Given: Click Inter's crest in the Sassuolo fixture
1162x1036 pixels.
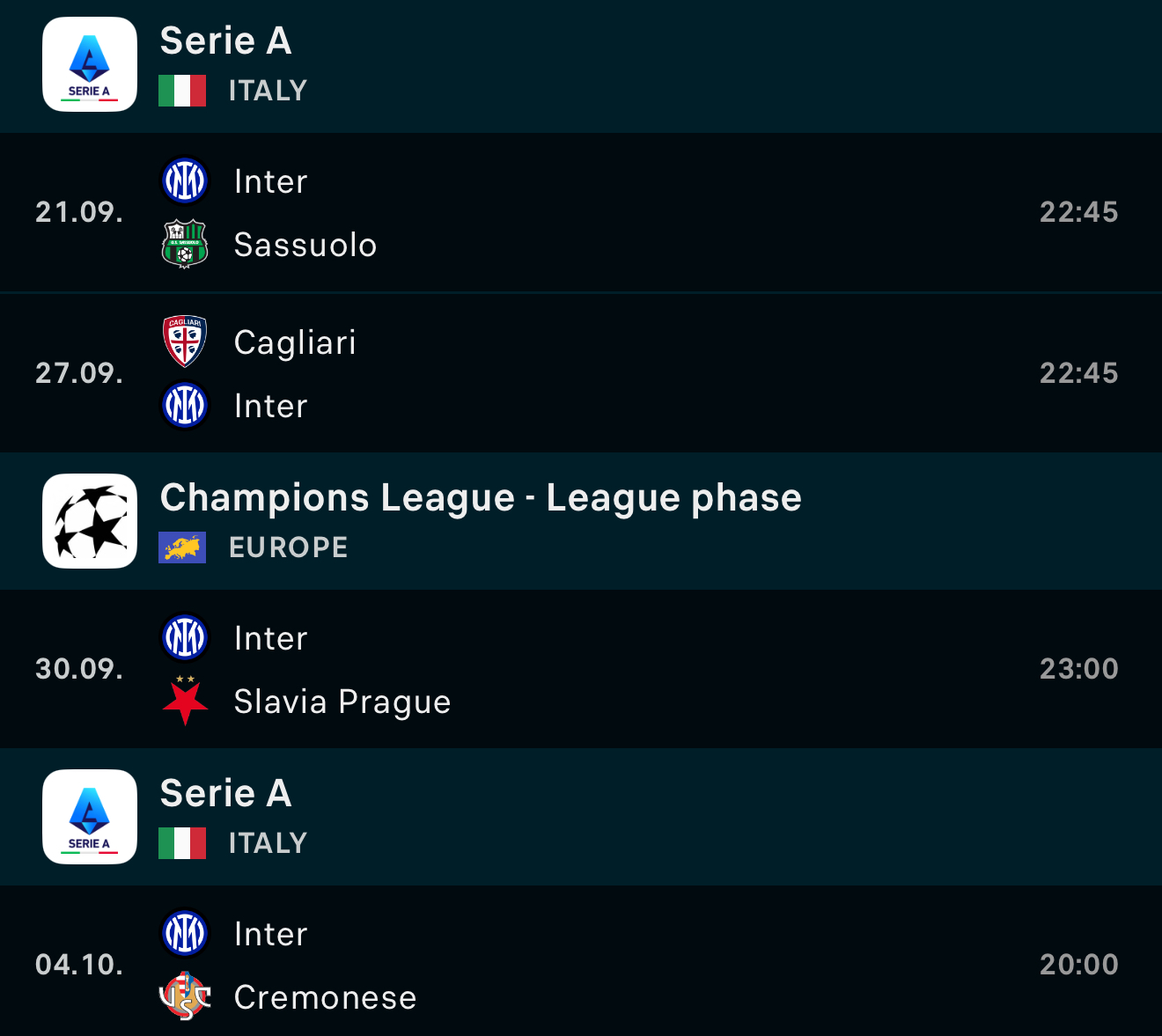Looking at the screenshot, I should 185,180.
